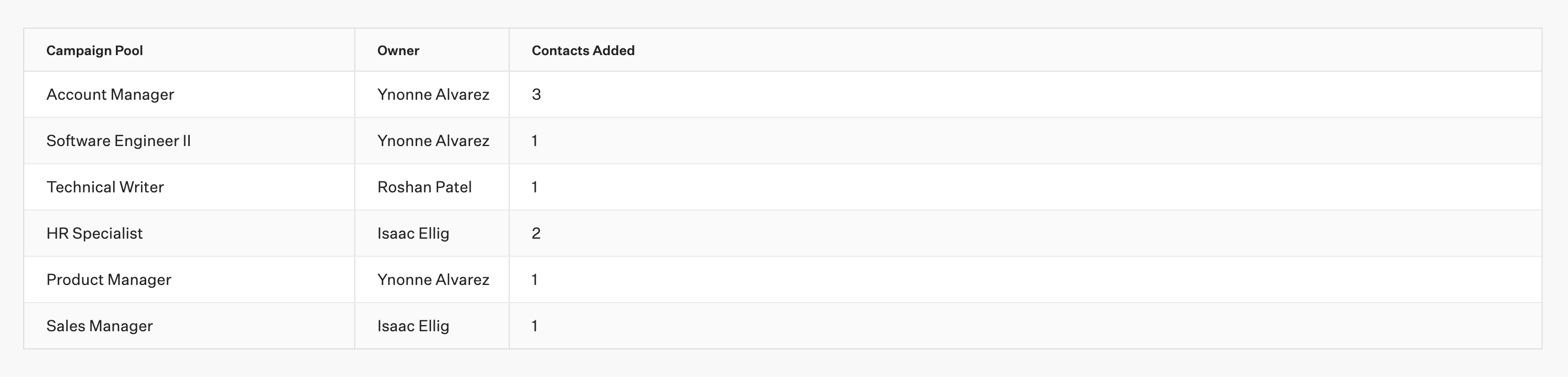Click contacts count 3 for Account Manager
1568x377 pixels.
(536, 94)
